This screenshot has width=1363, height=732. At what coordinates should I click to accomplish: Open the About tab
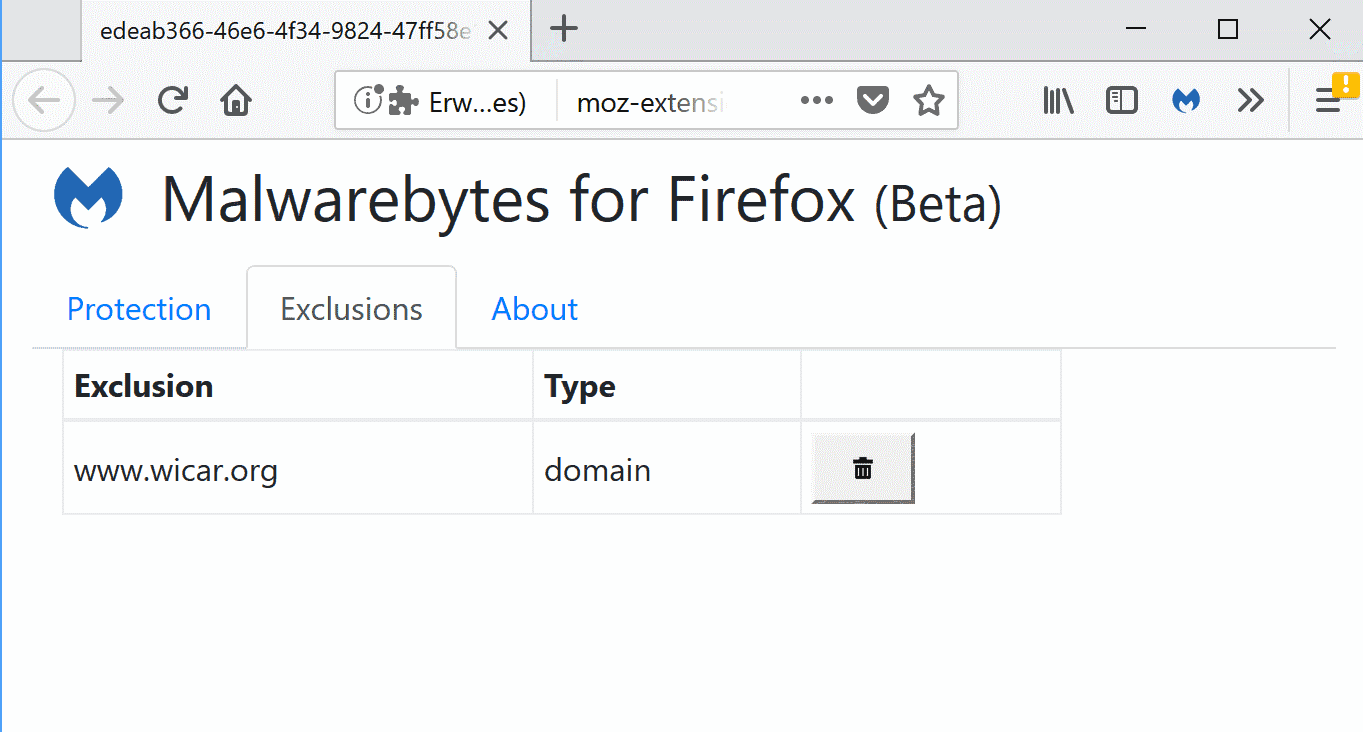pos(534,308)
